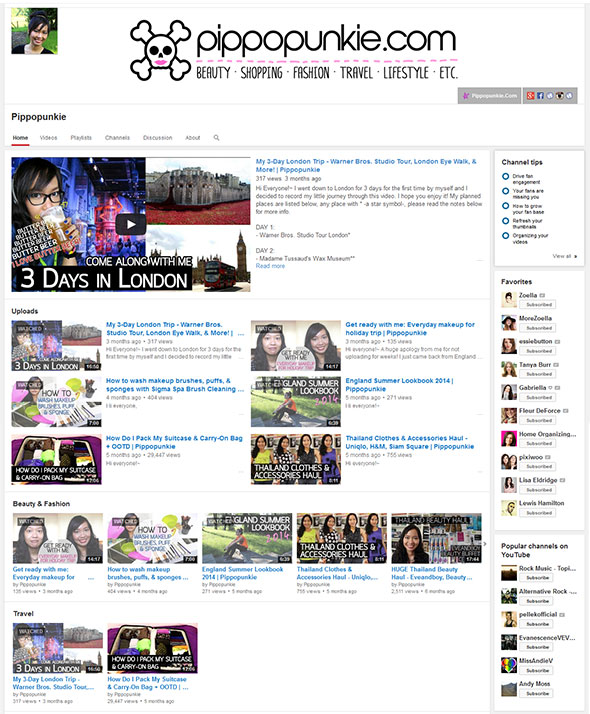Select the Home tab
The image size is (590, 714).
point(20,138)
